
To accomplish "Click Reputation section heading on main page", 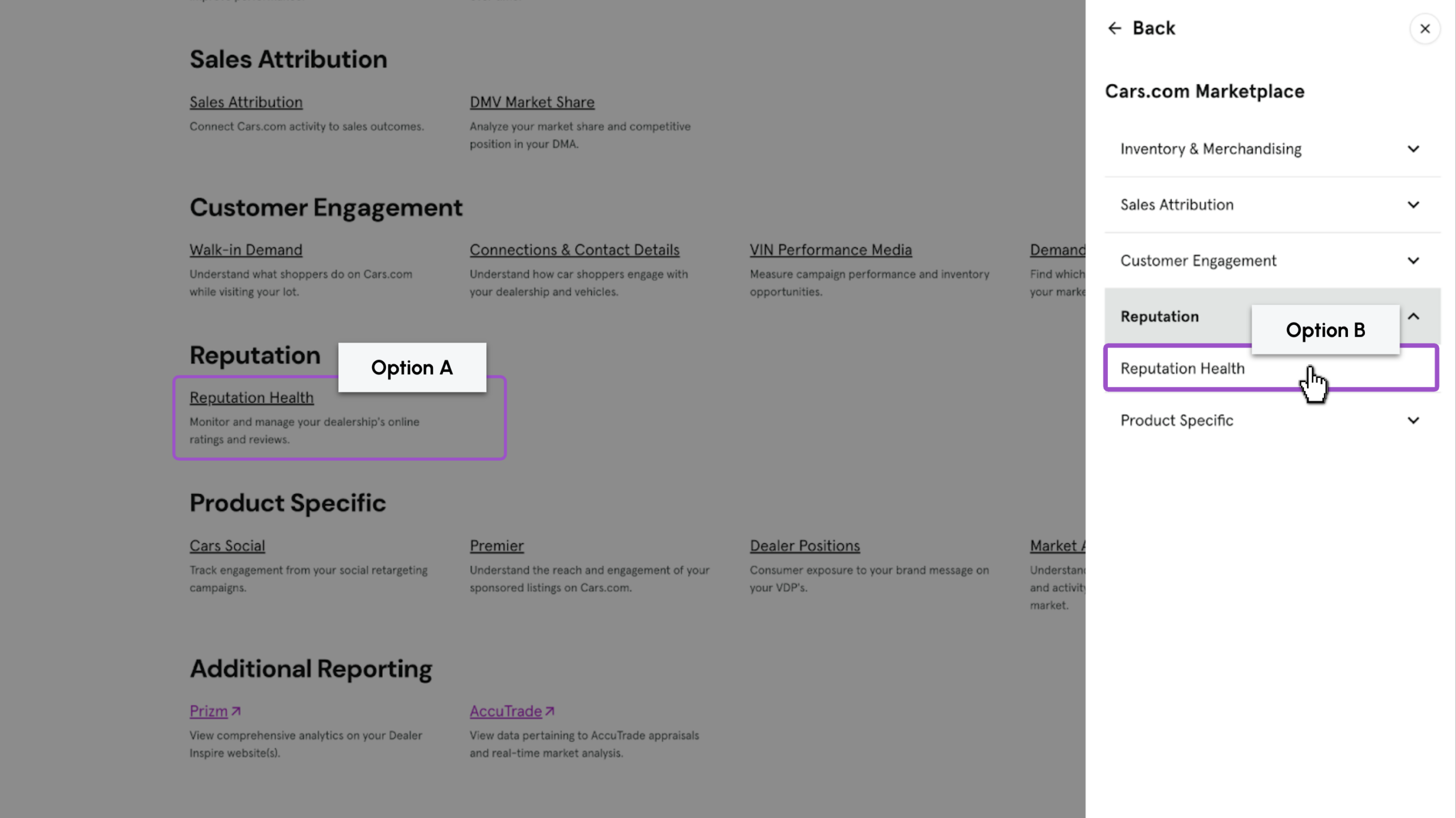I will (x=255, y=356).
